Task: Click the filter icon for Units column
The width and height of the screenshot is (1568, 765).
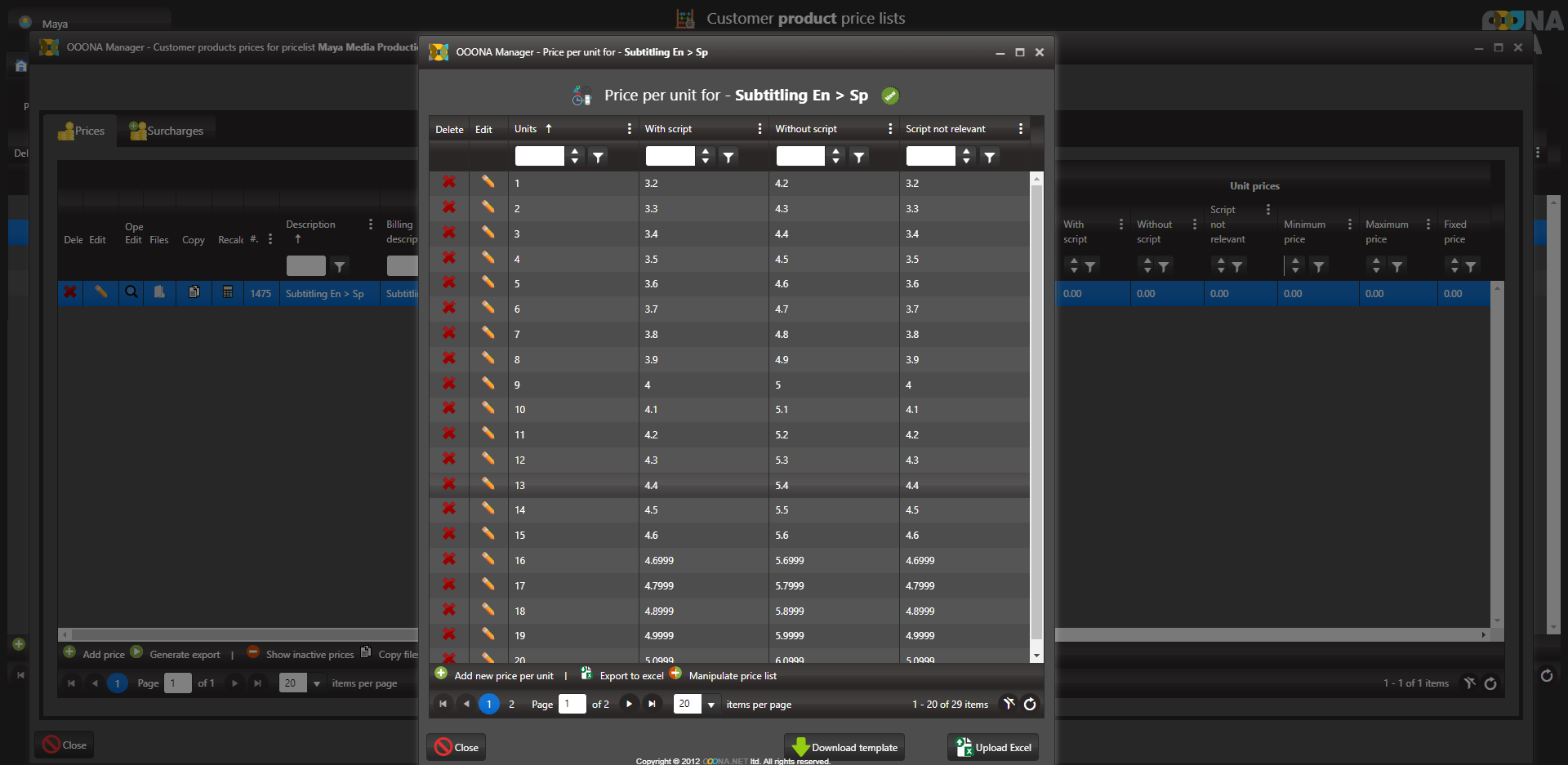Action: 598,157
